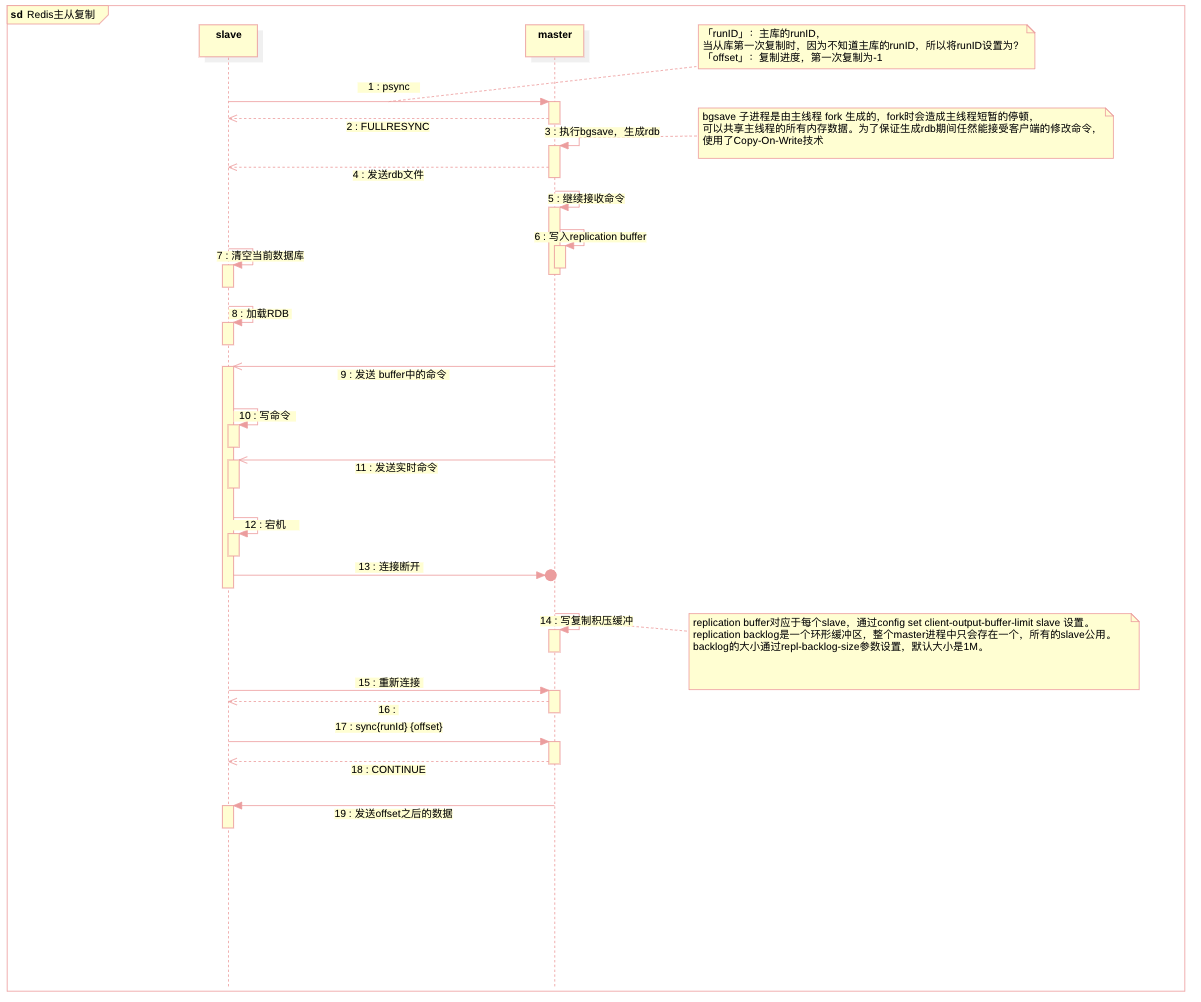Select label '19 : 发送offset之后的数据'

click(393, 814)
